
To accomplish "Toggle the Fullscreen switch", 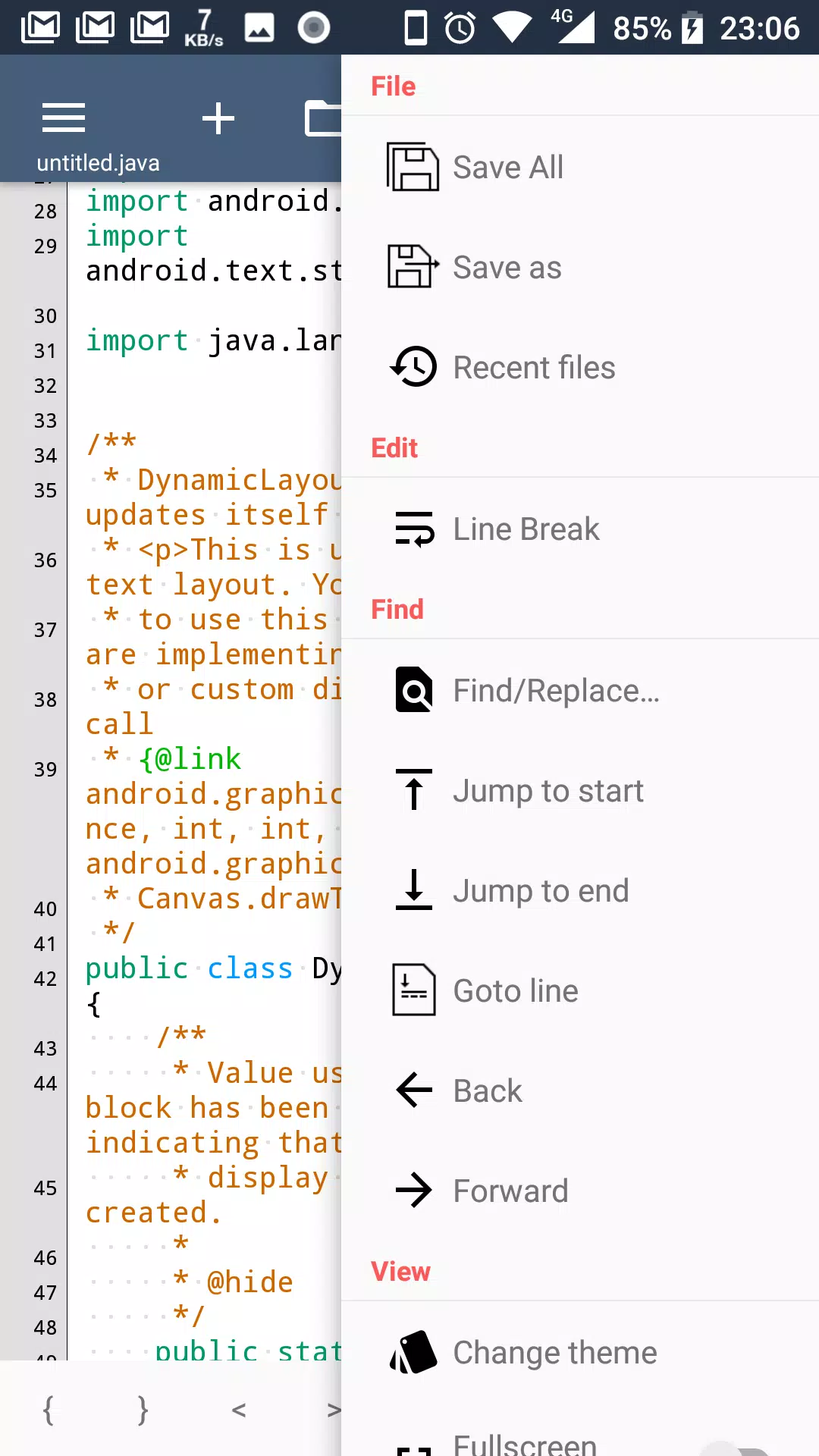I will click(736, 1447).
